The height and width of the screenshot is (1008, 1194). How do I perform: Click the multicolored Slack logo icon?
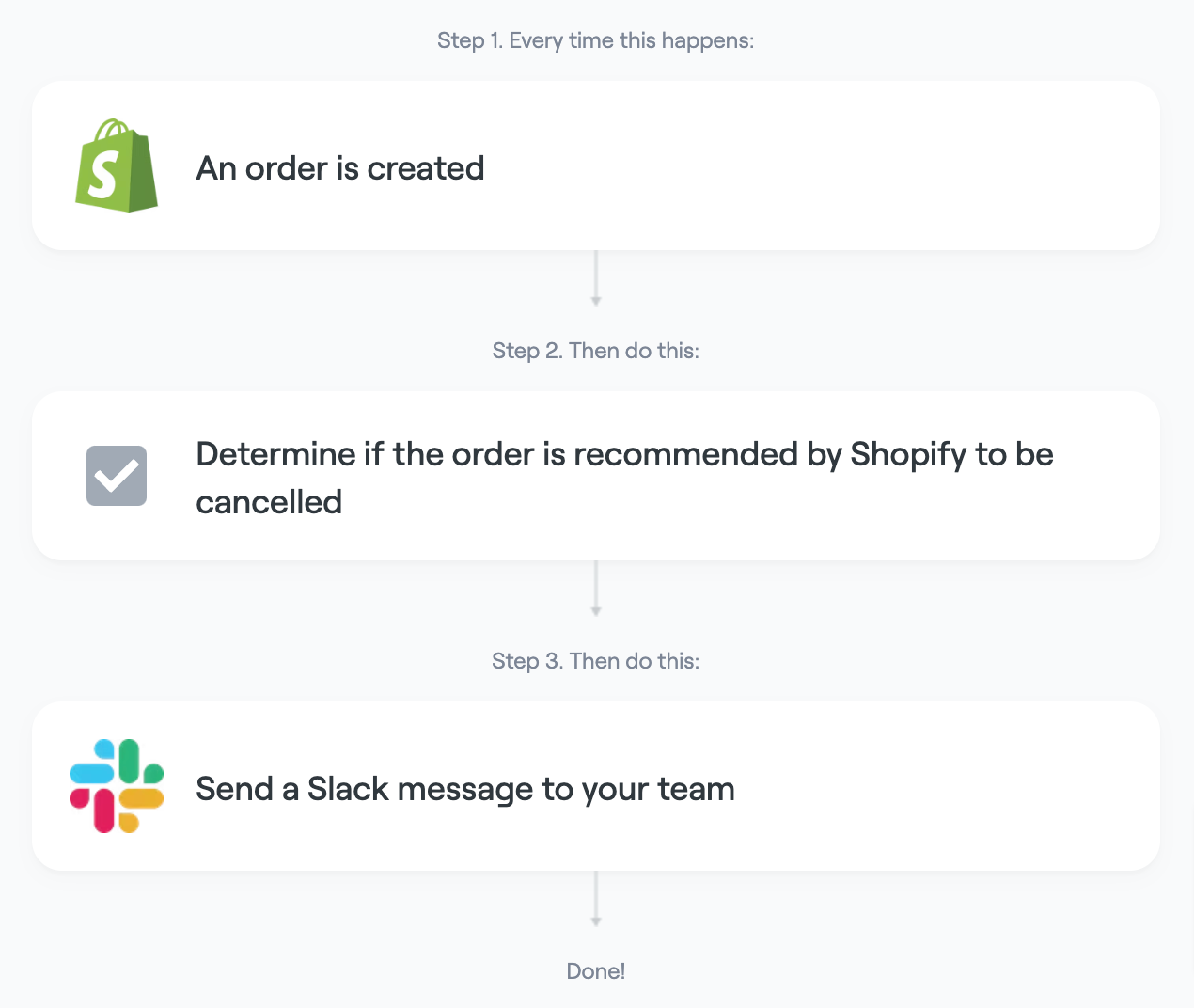click(117, 786)
